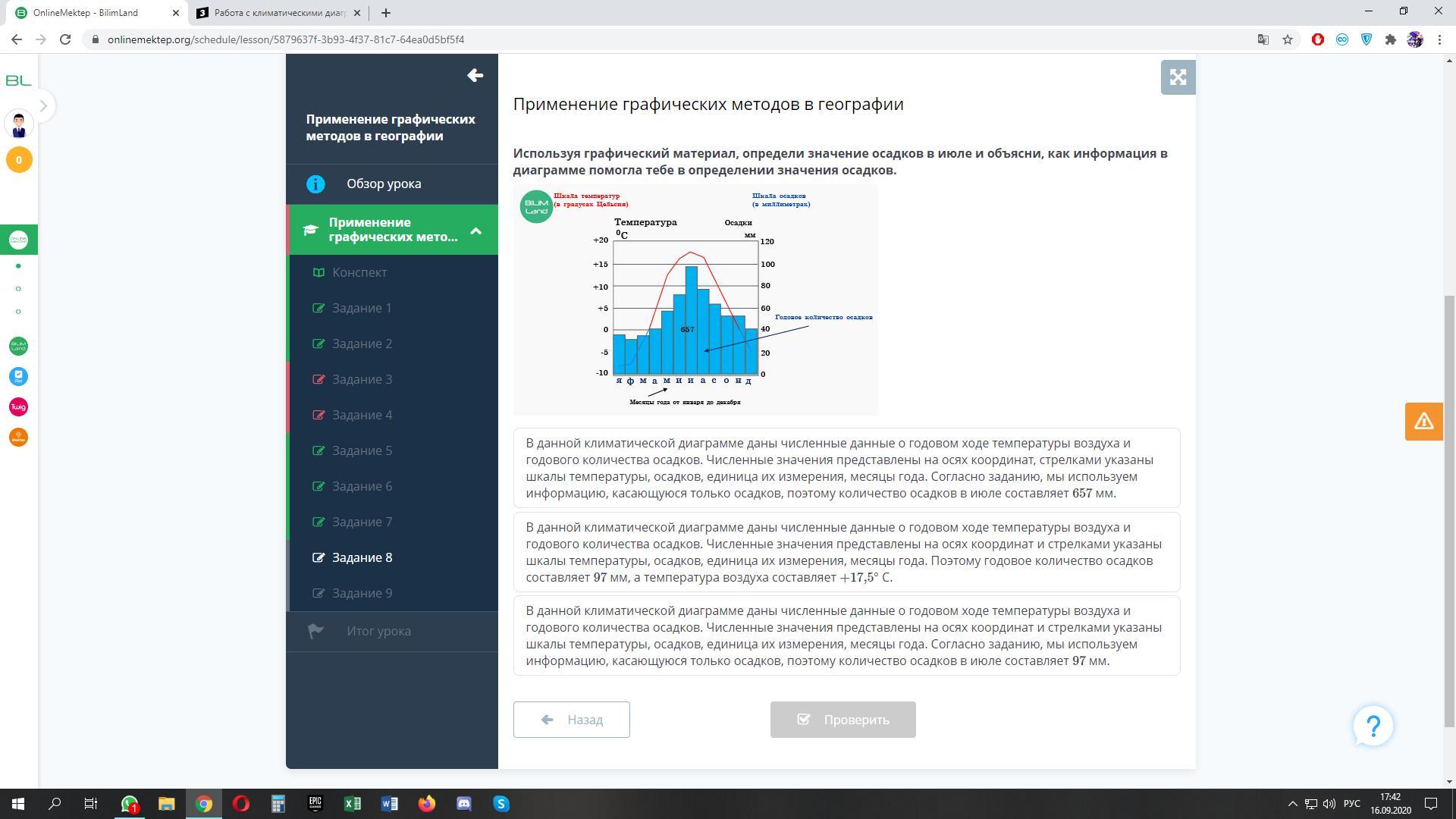Collapse the Применение графических методов section

tap(475, 231)
